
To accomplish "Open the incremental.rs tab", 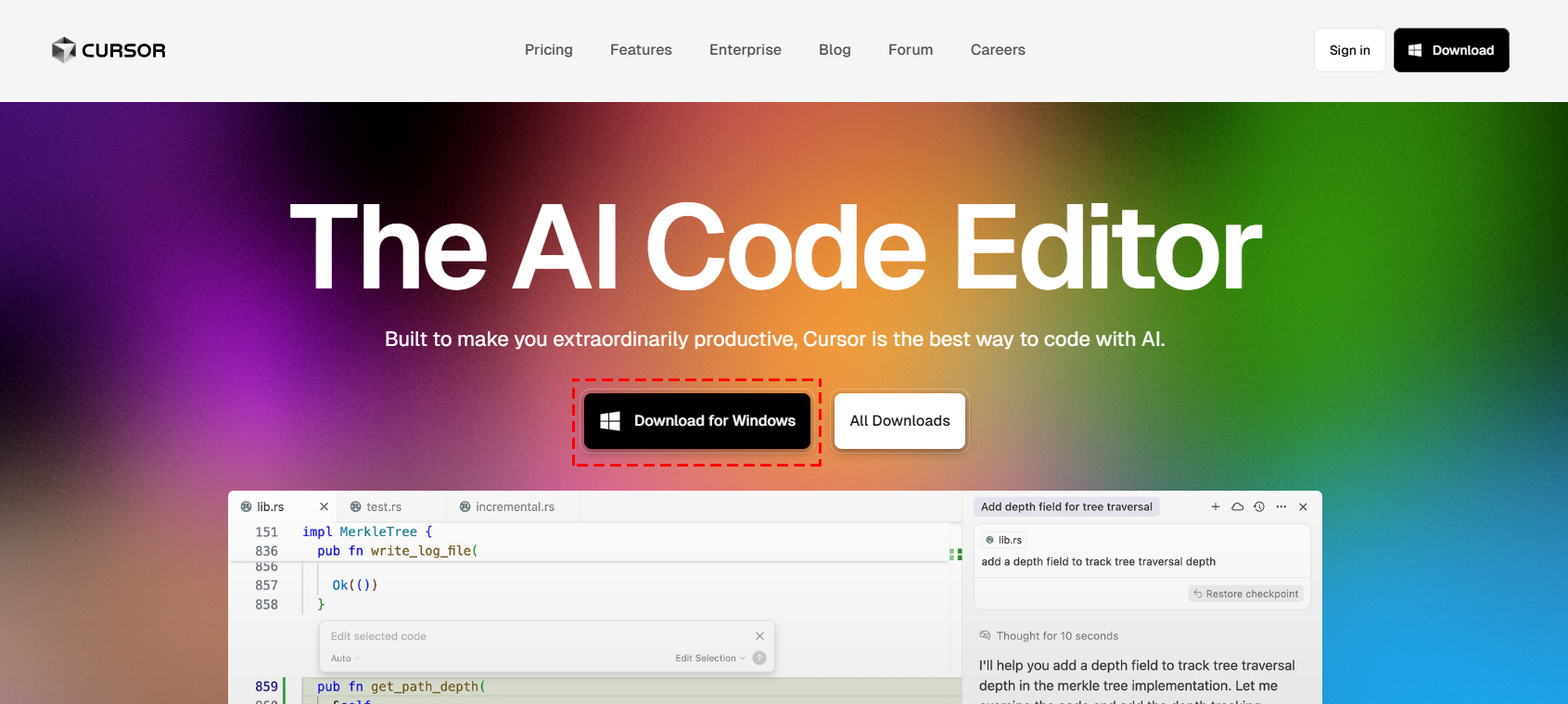I will 515,506.
